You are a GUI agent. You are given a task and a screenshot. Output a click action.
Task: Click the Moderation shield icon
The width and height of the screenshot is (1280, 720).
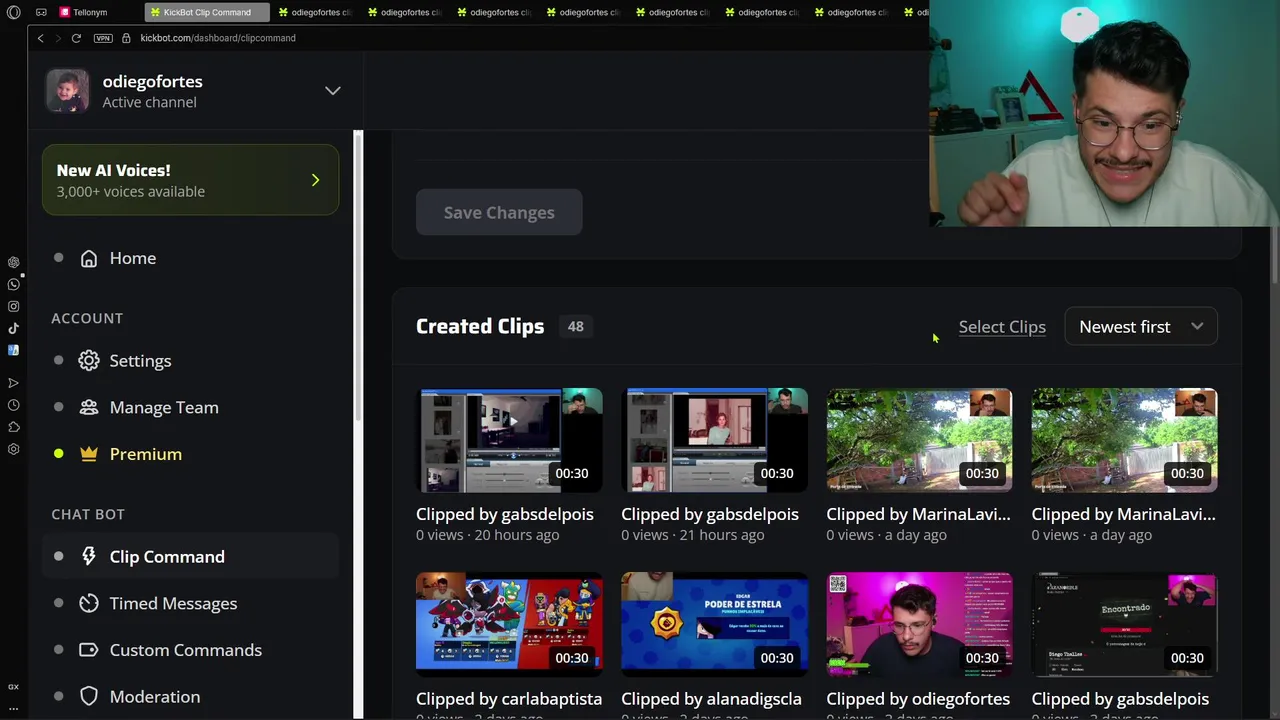(89, 697)
